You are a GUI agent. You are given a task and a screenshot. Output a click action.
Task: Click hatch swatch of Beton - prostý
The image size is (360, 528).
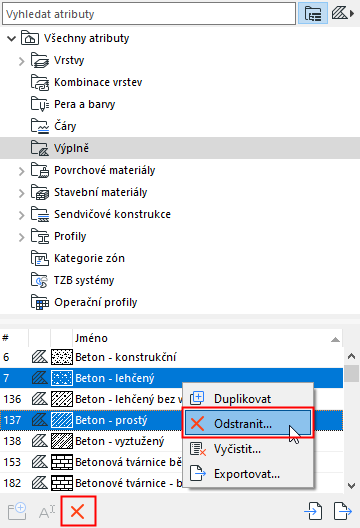tap(62, 420)
